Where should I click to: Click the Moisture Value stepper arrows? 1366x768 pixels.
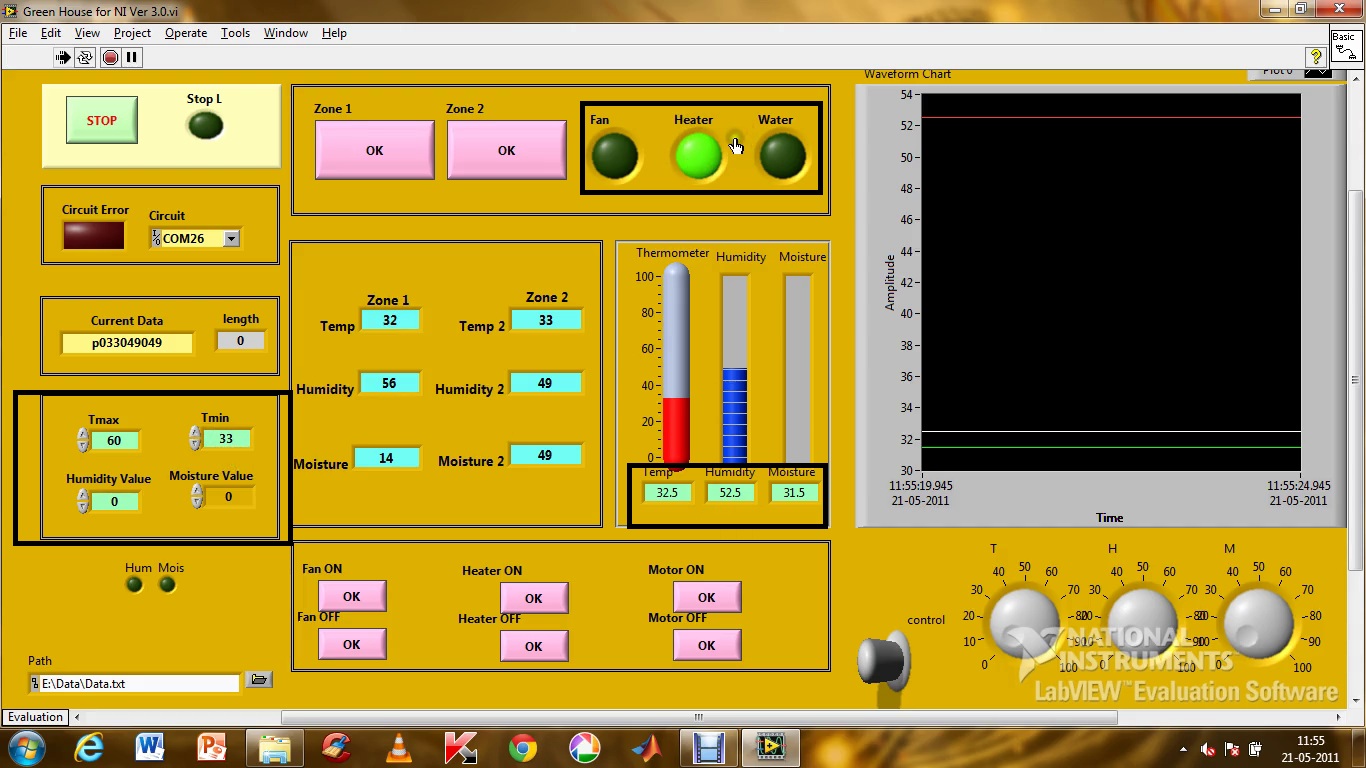pos(197,497)
